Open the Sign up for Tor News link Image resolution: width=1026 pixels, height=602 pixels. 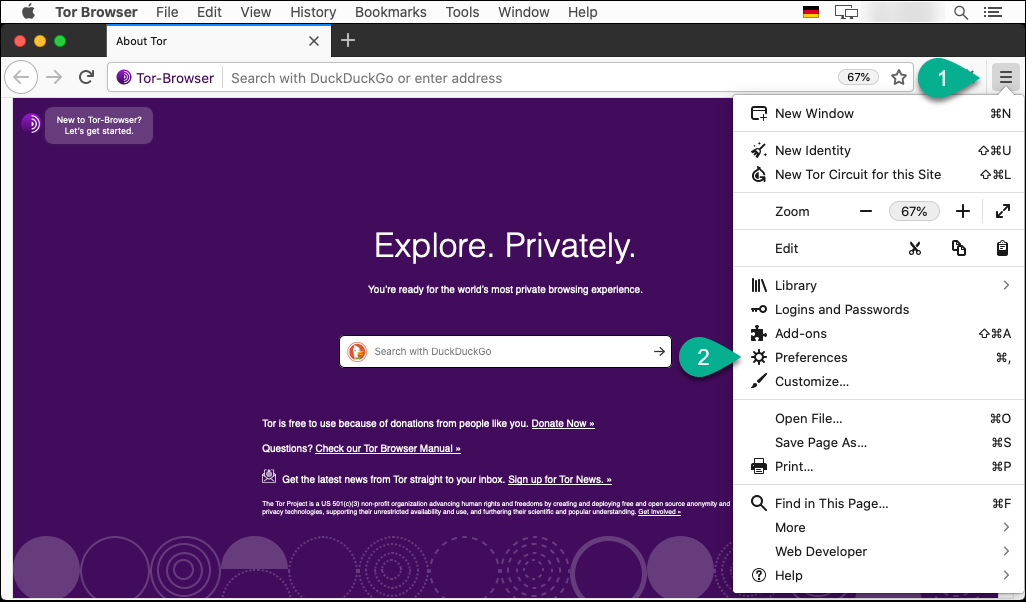pyautogui.click(x=559, y=479)
